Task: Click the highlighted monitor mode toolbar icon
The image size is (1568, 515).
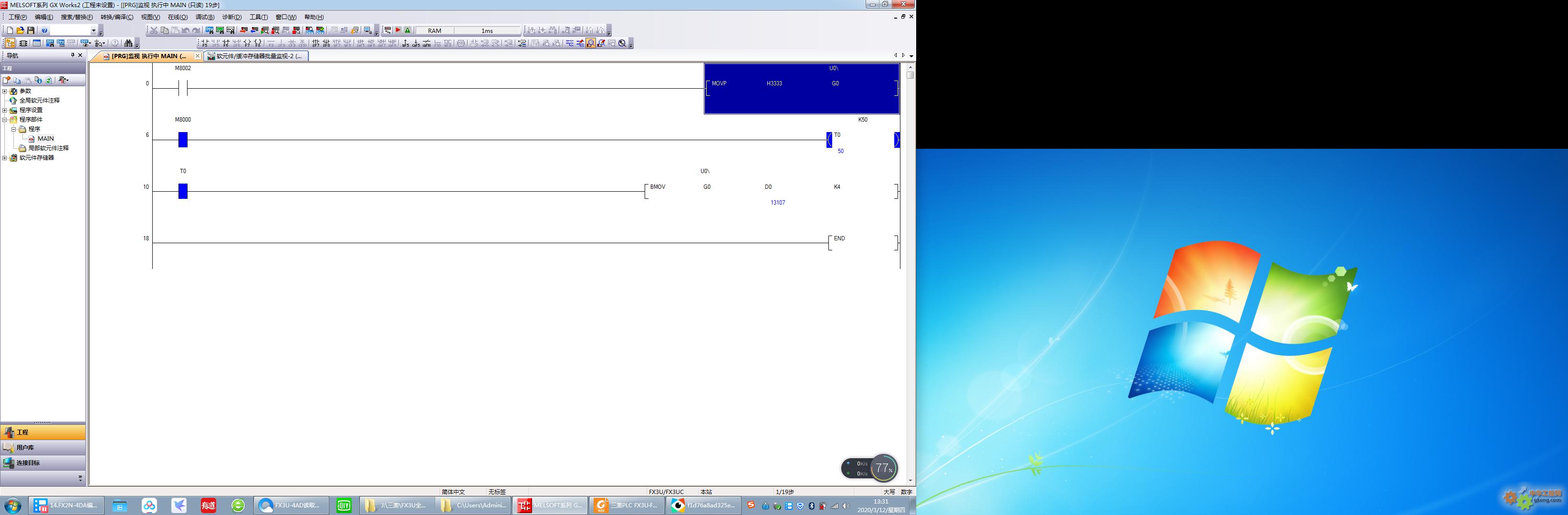Action: tap(590, 43)
